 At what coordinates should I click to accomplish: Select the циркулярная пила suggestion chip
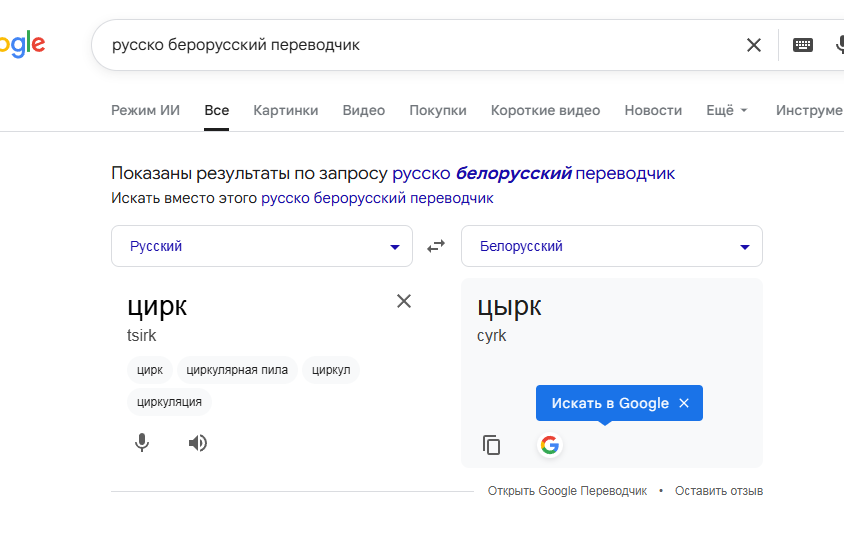[237, 370]
